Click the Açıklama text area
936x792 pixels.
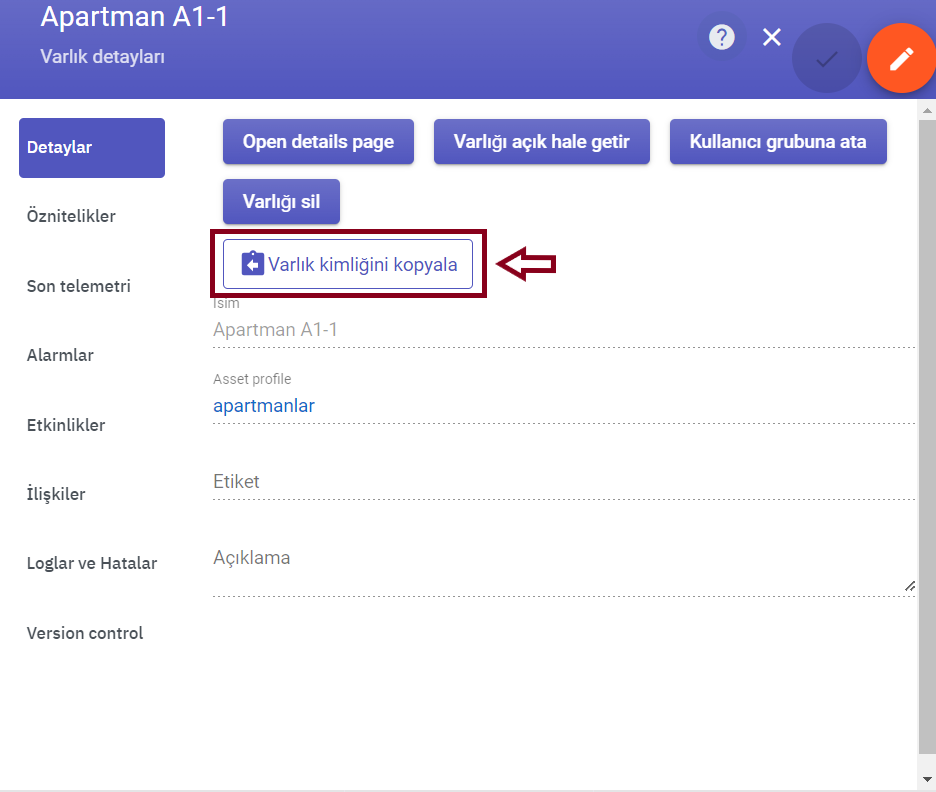point(564,568)
